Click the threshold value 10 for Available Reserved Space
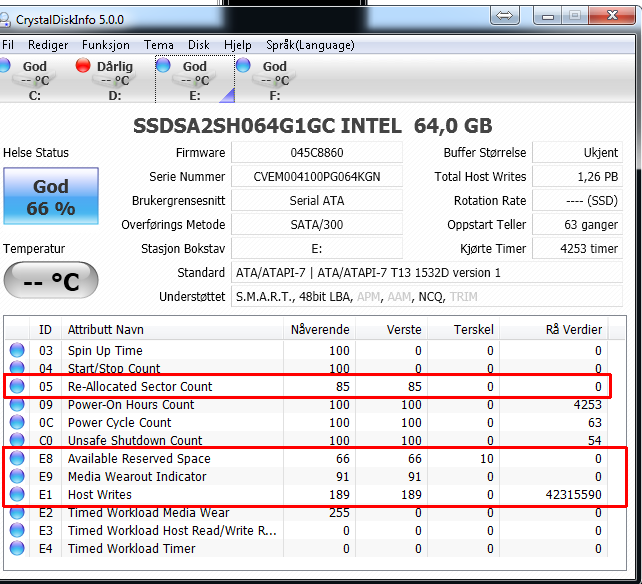 (x=487, y=459)
